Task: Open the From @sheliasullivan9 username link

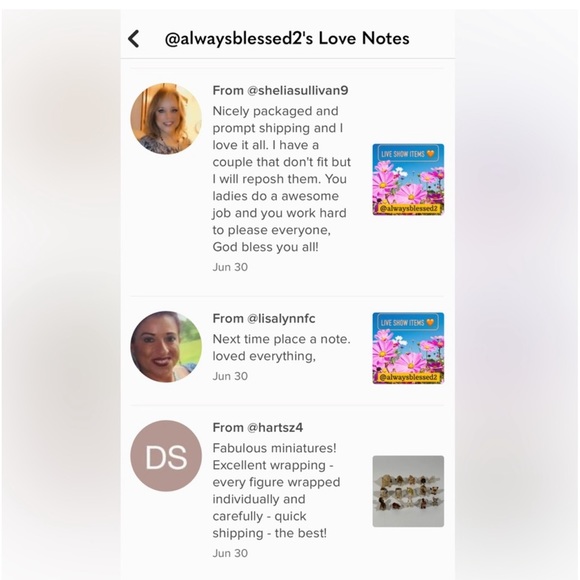Action: (x=280, y=91)
